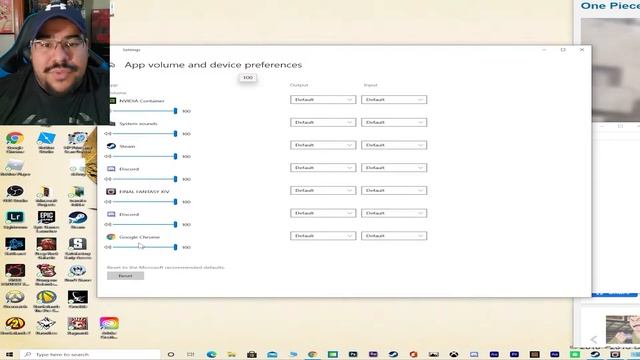Open Xbox app from taskbar
This screenshot has height=360, width=640.
[x=453, y=354]
